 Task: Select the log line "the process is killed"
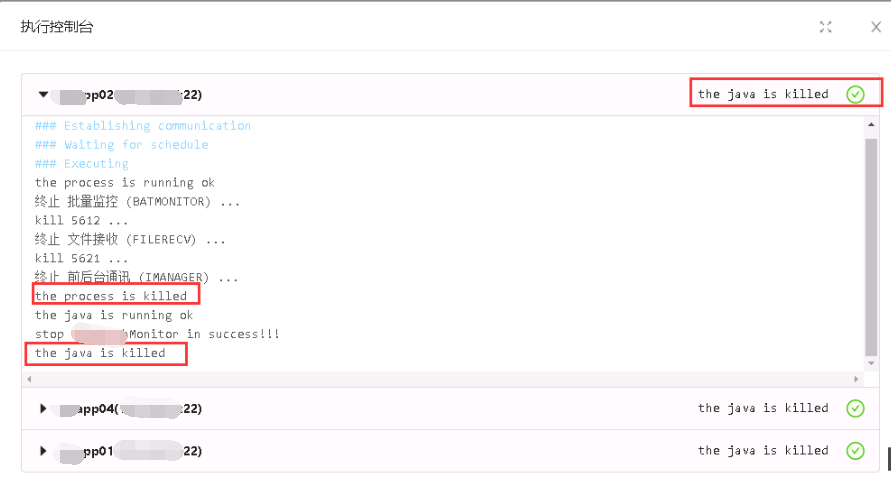(x=111, y=296)
